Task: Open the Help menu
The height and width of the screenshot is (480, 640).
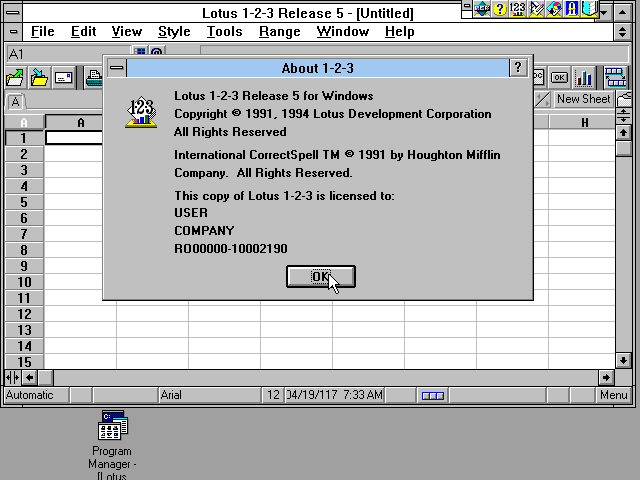Action: tap(399, 31)
